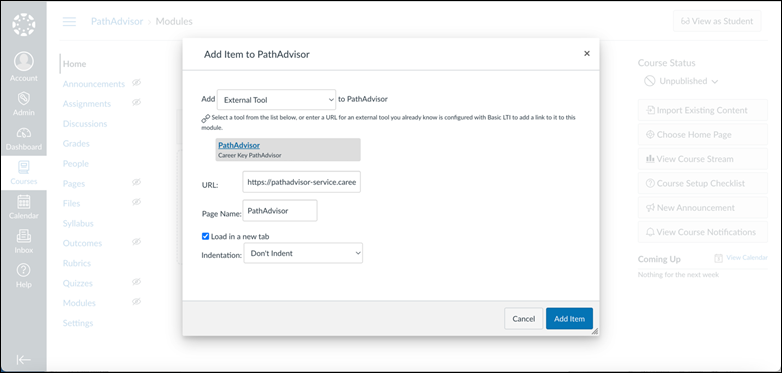Click Import Existing Content button
Screen dimensions: 782x373
[703, 110]
